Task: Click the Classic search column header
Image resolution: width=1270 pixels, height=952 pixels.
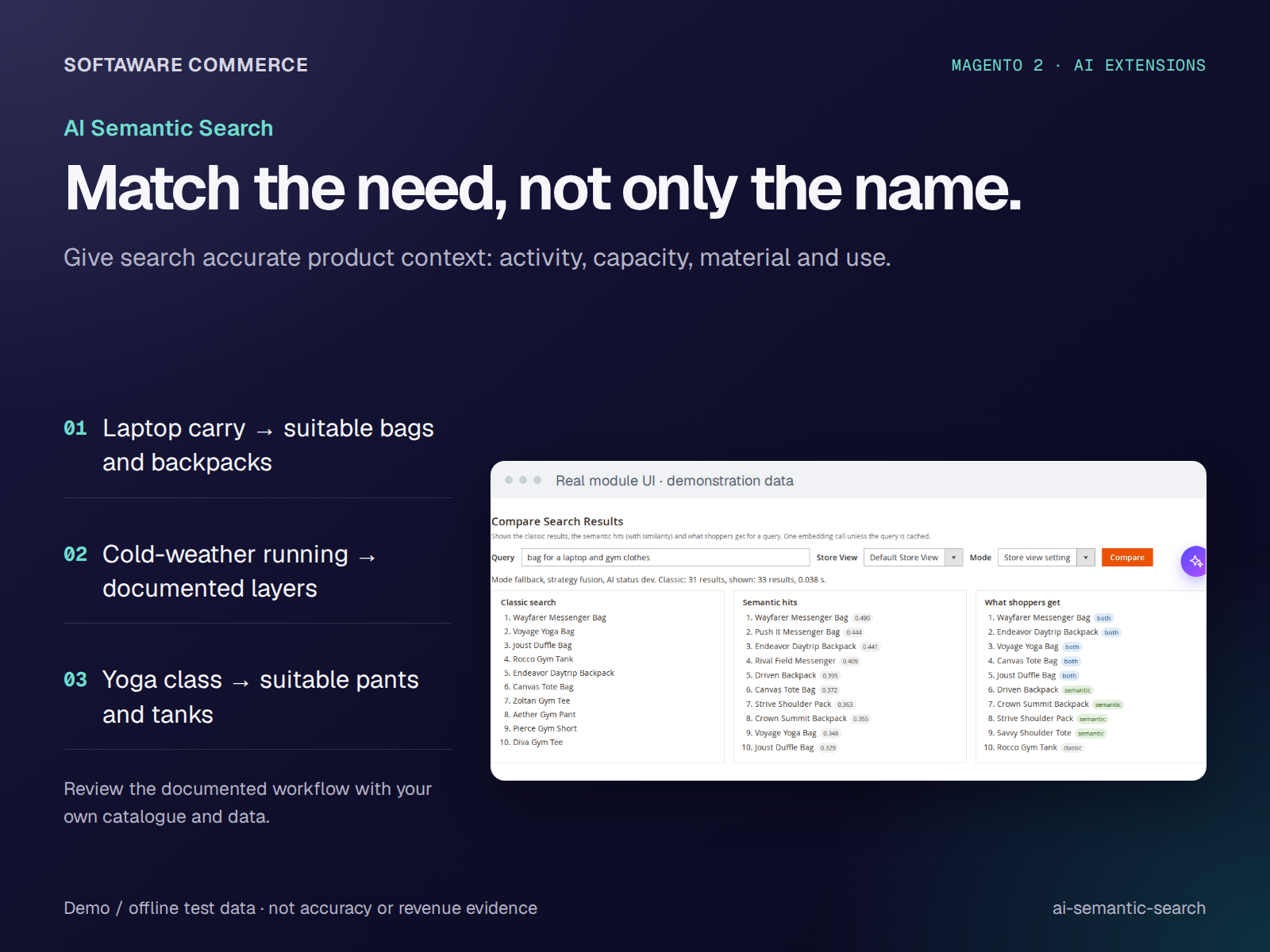Action: pyautogui.click(x=528, y=603)
